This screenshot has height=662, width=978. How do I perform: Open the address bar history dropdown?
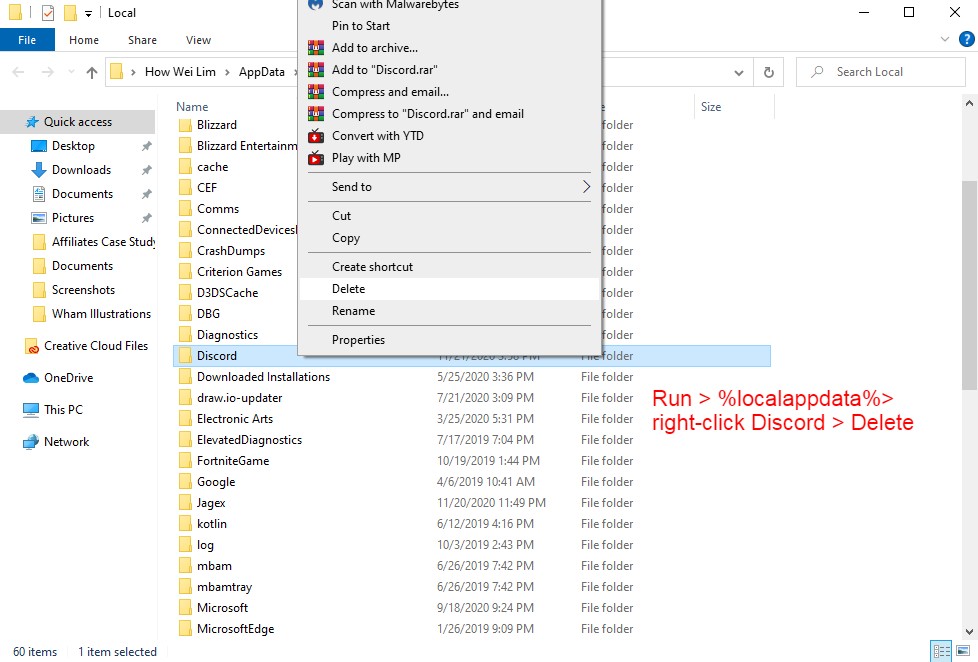(739, 72)
